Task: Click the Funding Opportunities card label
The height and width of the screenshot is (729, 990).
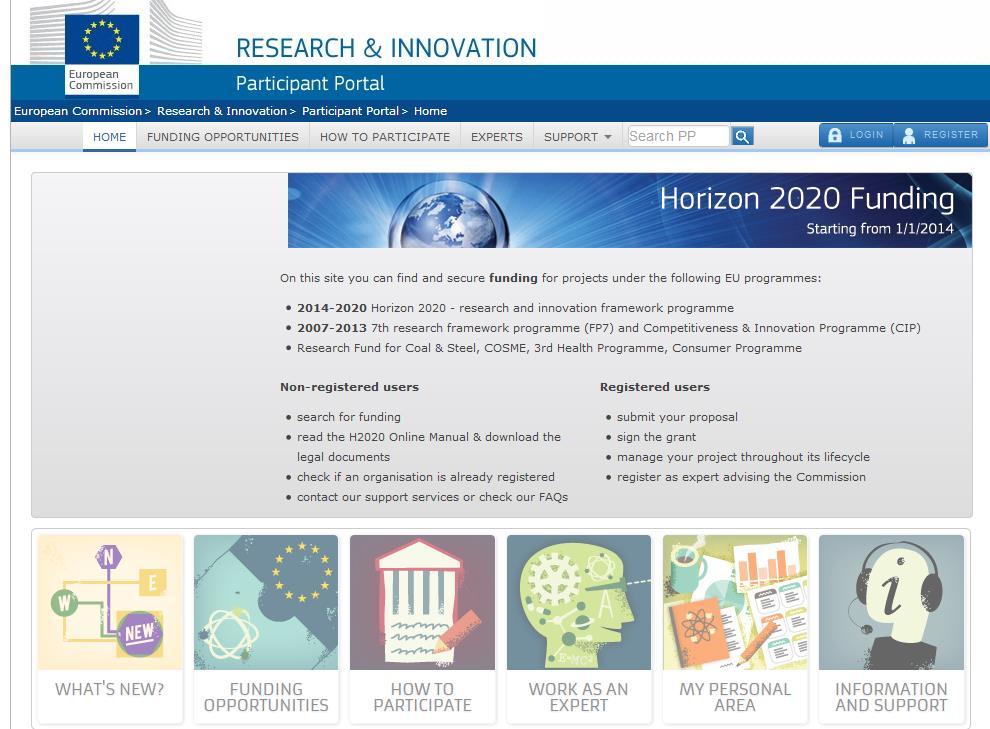Action: point(266,697)
